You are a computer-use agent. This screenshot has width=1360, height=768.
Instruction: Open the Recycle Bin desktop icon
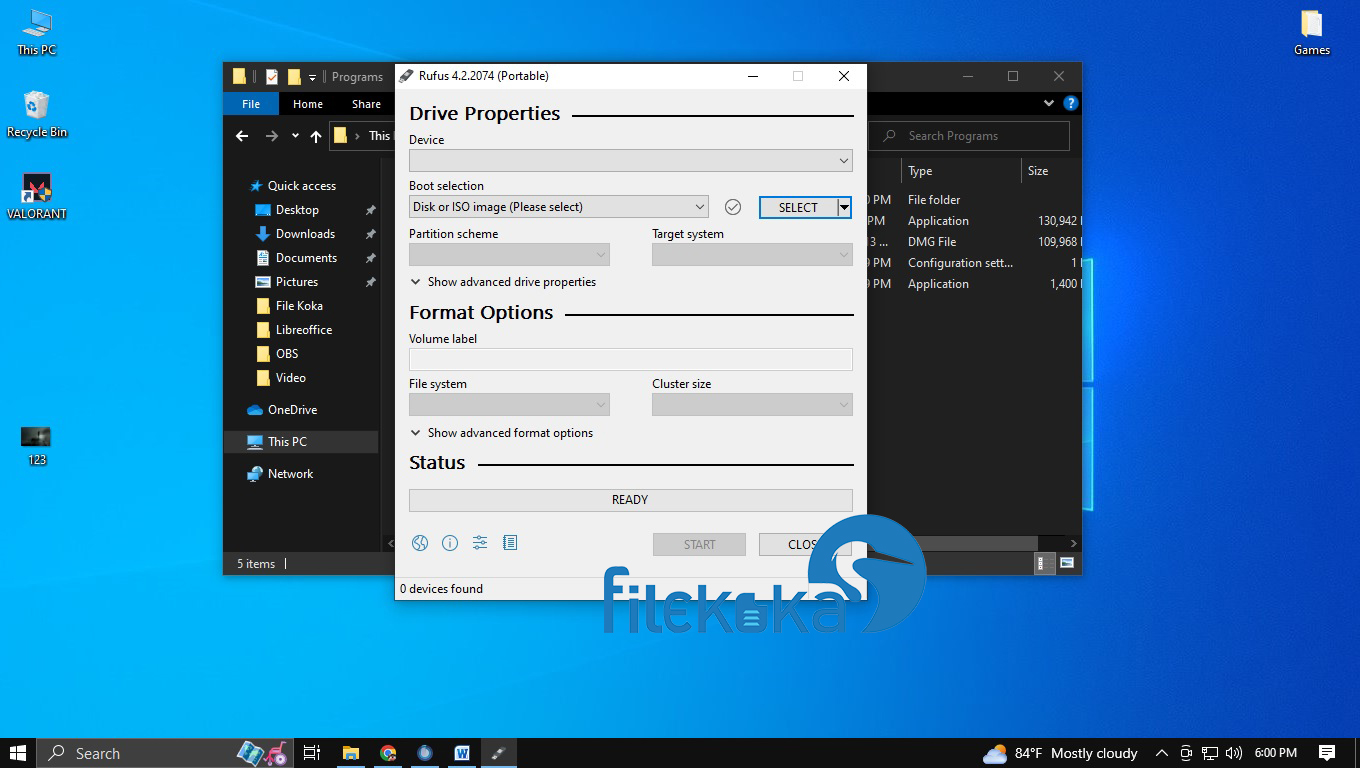coord(37,113)
